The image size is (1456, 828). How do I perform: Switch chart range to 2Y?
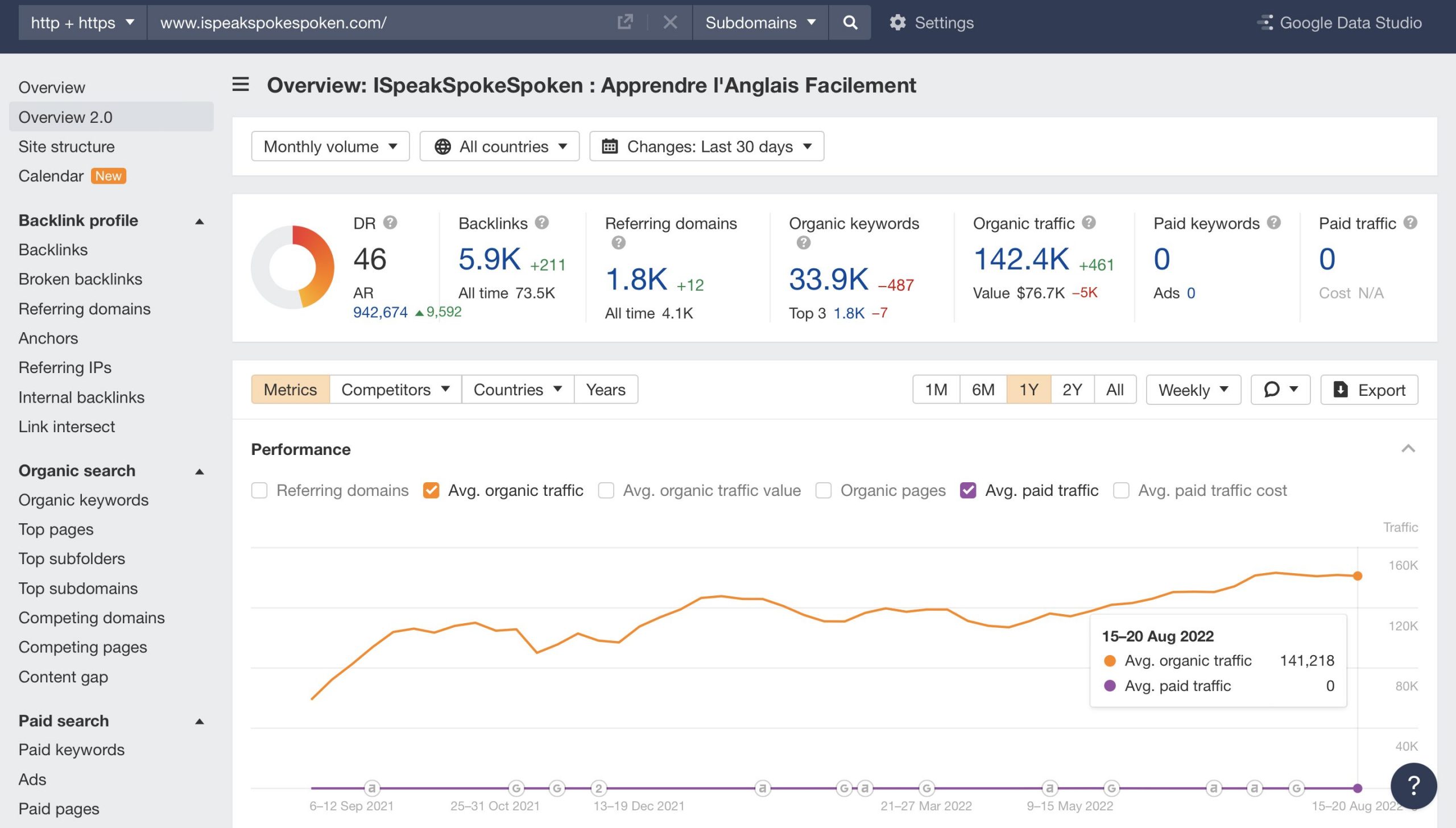(1072, 390)
